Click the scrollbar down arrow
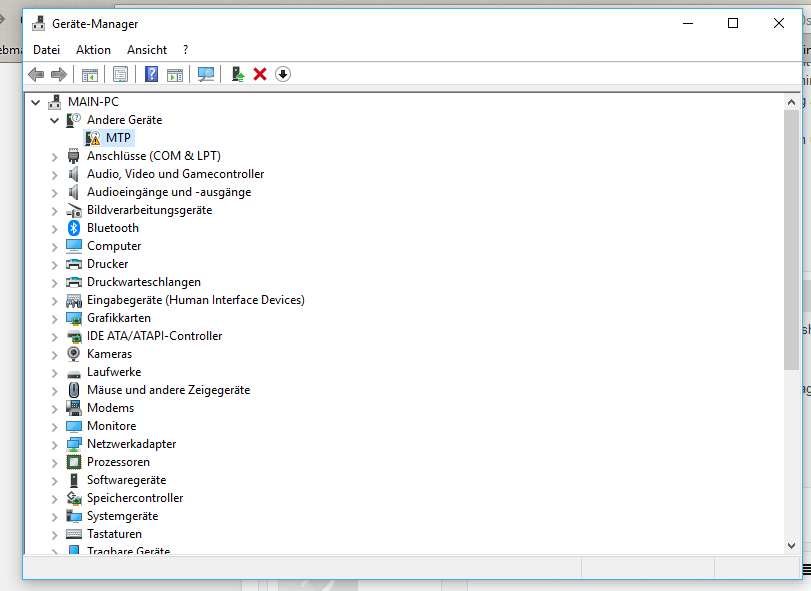 click(791, 545)
